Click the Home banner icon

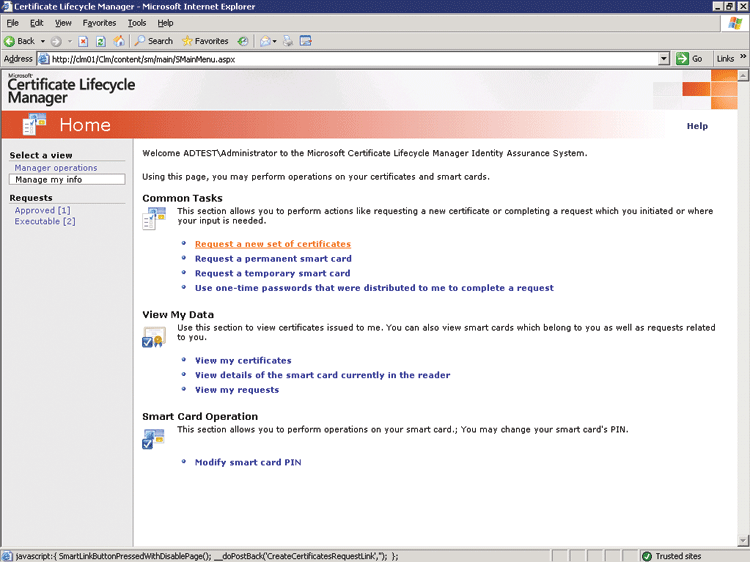point(34,125)
